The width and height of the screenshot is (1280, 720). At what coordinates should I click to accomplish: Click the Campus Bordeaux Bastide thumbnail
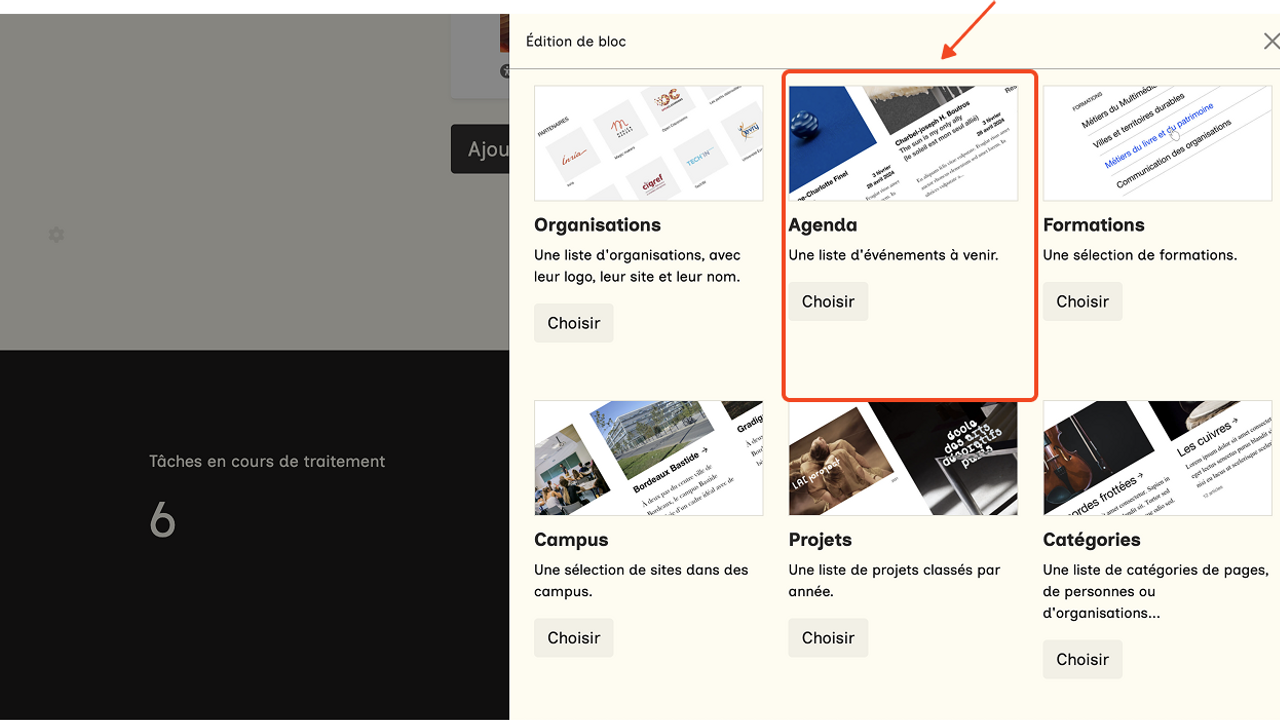pyautogui.click(x=648, y=458)
